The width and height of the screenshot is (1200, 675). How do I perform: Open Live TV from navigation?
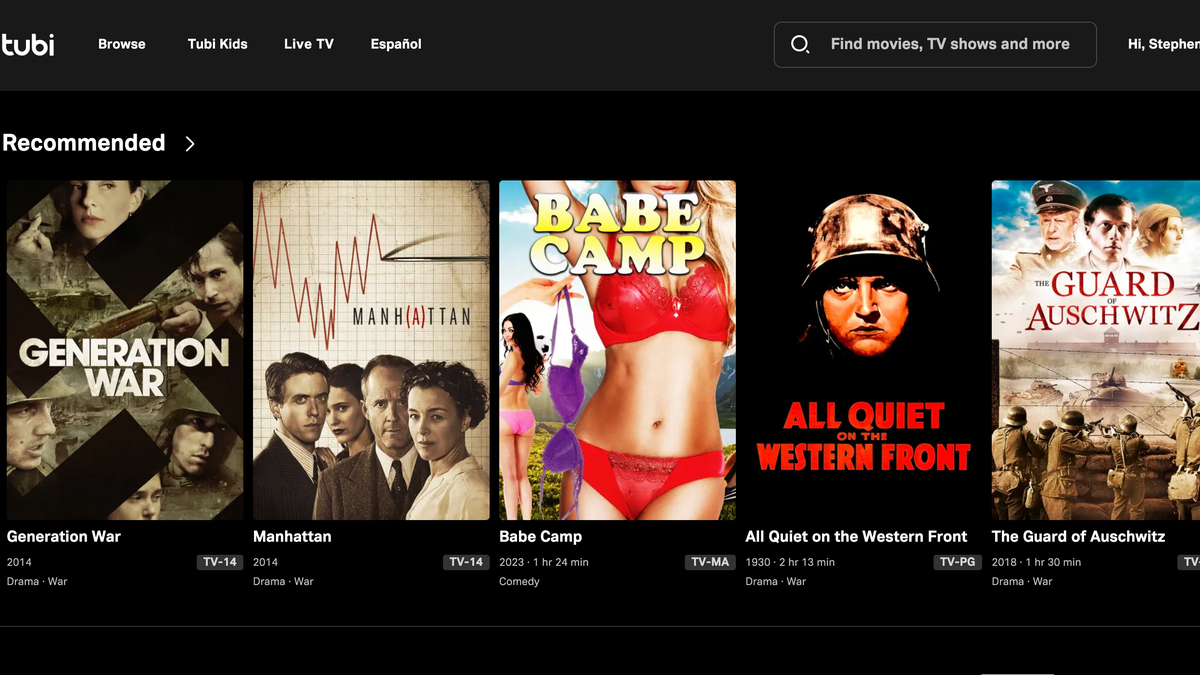309,44
